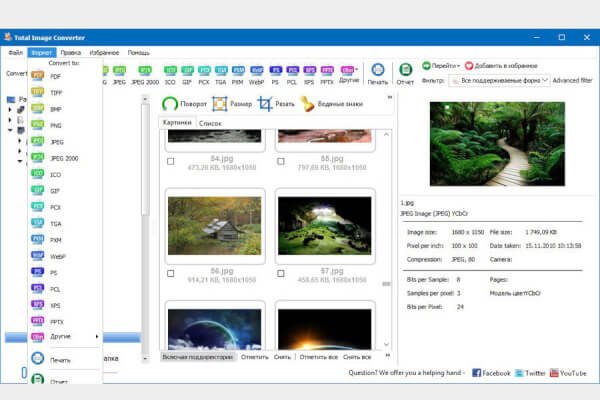Screen dimensions: 600x400
Task: Click the PPTX toolbar button
Action: coord(327,75)
